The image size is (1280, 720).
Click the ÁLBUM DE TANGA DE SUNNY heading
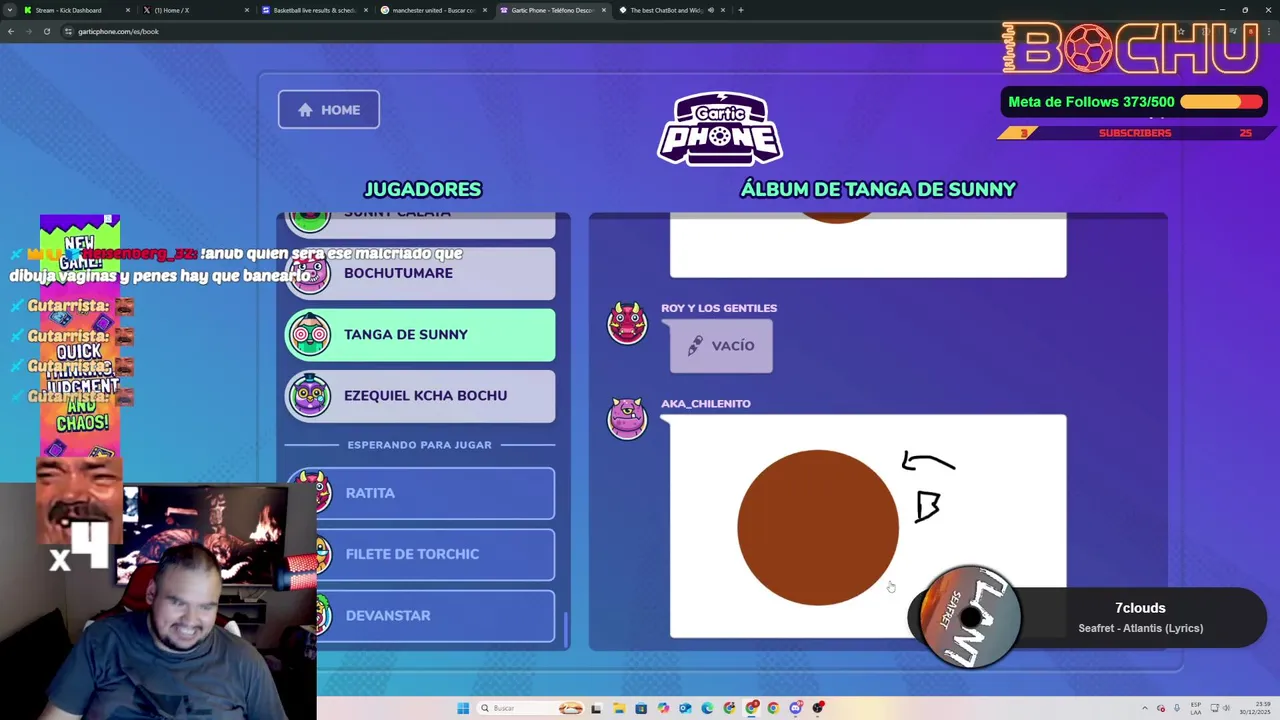coord(878,189)
